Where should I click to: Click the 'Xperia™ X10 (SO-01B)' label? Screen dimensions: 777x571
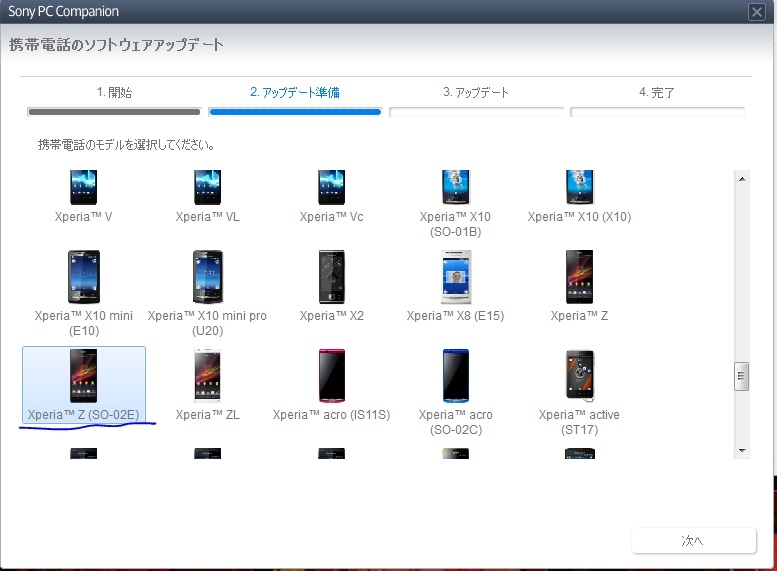click(x=455, y=224)
